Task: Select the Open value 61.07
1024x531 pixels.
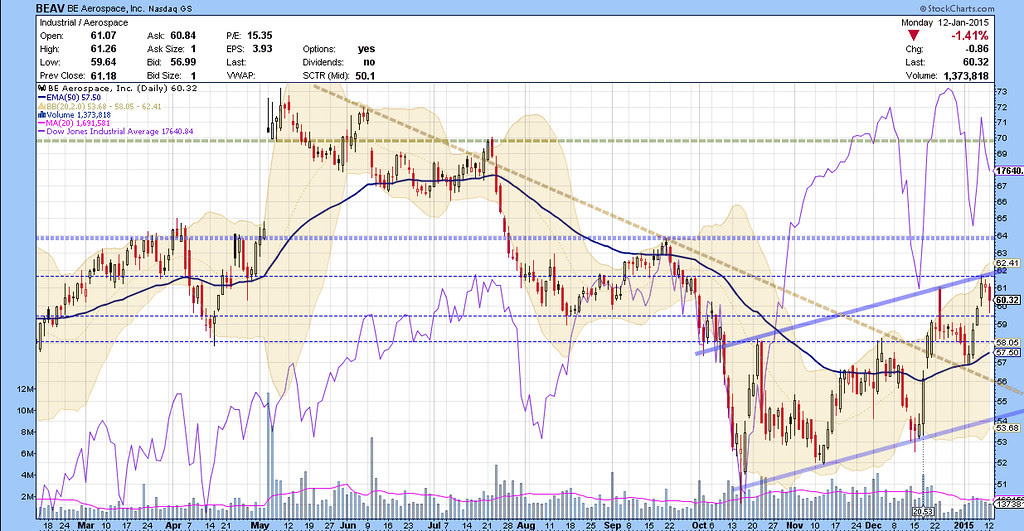Action: pyautogui.click(x=103, y=36)
